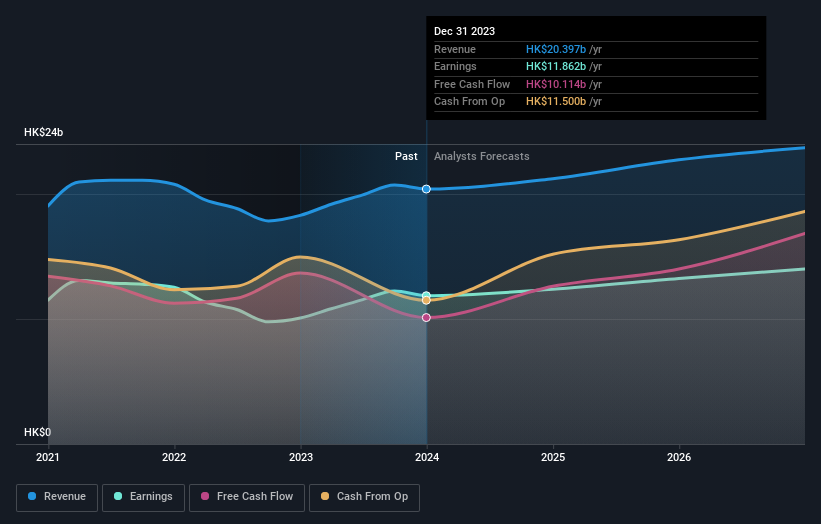Click the Revenue row label in tooltip
The height and width of the screenshot is (524, 821).
pyautogui.click(x=455, y=49)
